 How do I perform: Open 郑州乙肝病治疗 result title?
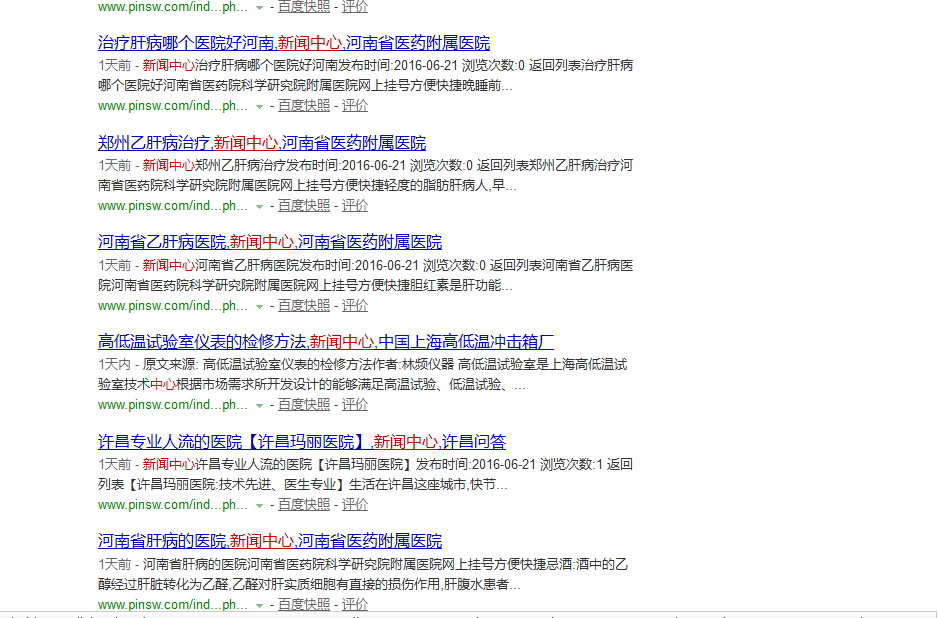pos(260,143)
